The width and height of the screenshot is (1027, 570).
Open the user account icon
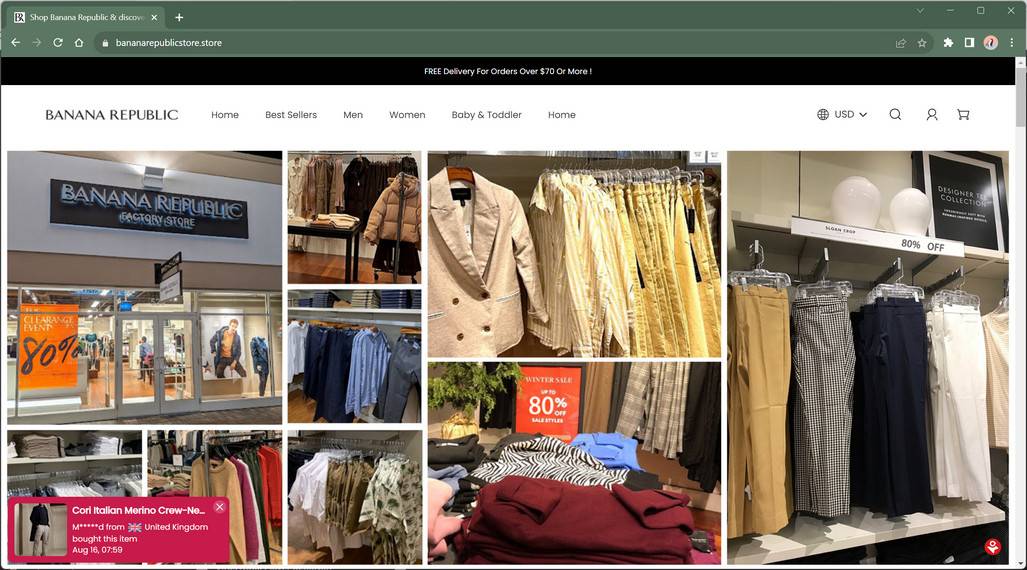point(931,115)
